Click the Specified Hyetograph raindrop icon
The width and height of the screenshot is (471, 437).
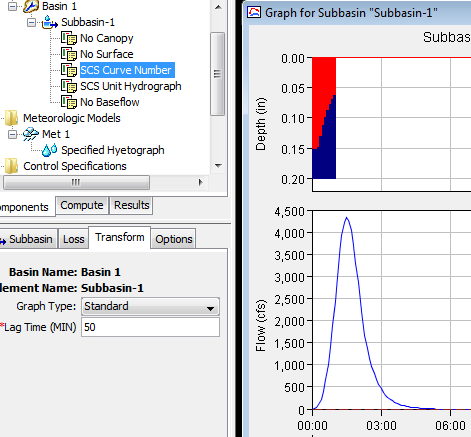(50, 150)
